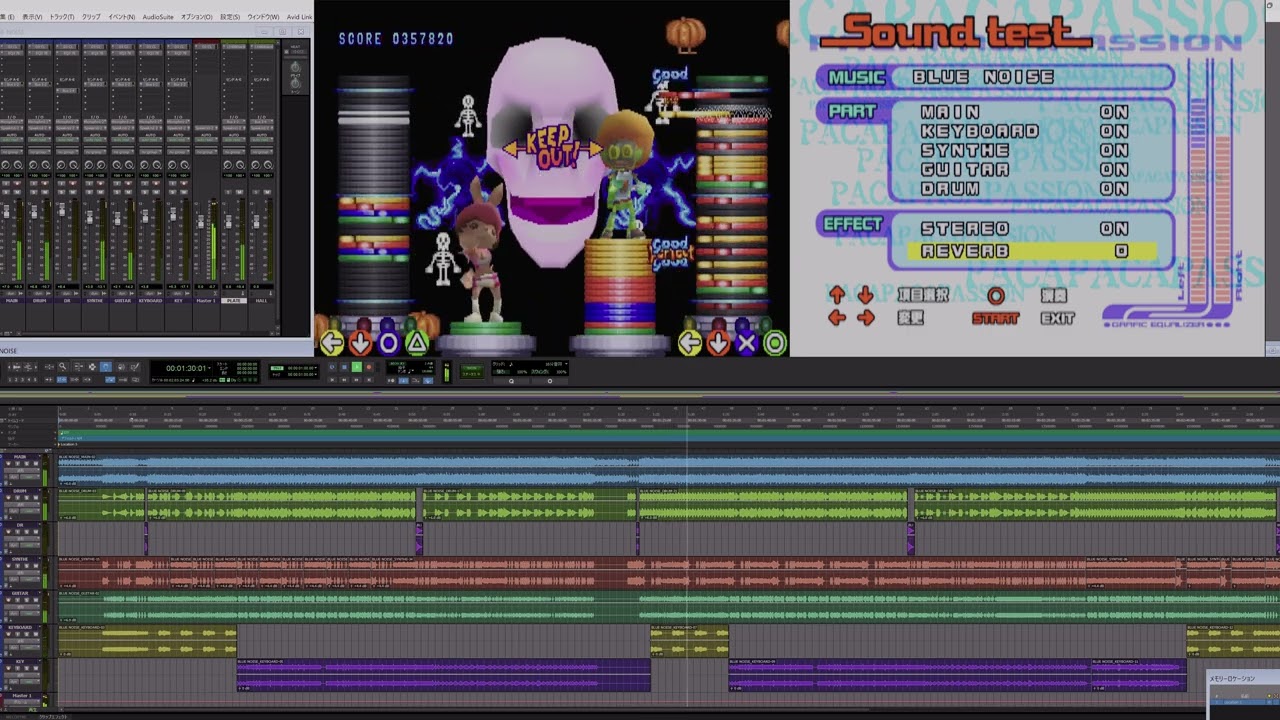Select the Zoomer magnifier tool in edit toolbar
The width and height of the screenshot is (1280, 720).
(x=62, y=367)
